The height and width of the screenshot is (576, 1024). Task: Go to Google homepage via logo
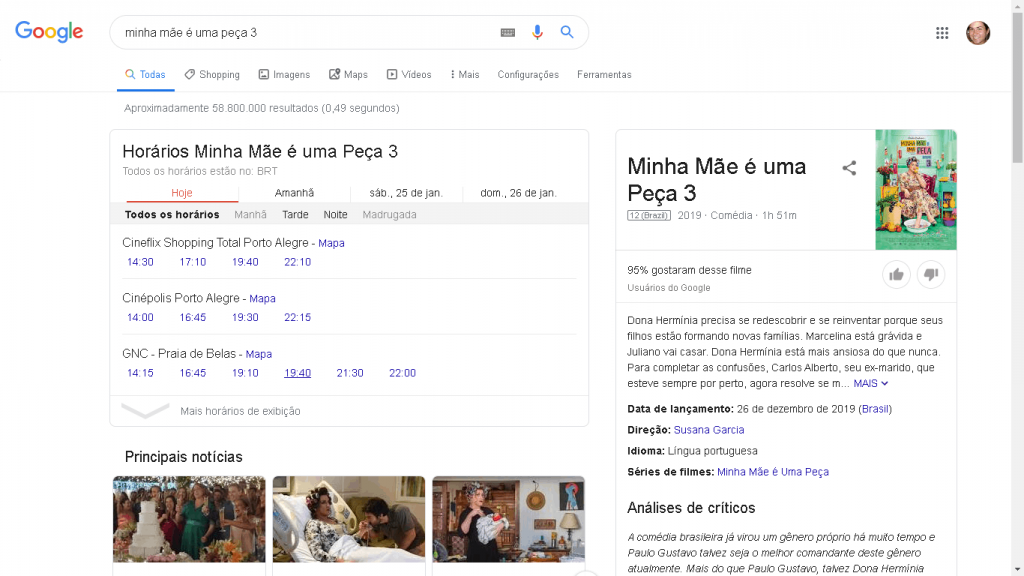coord(49,31)
